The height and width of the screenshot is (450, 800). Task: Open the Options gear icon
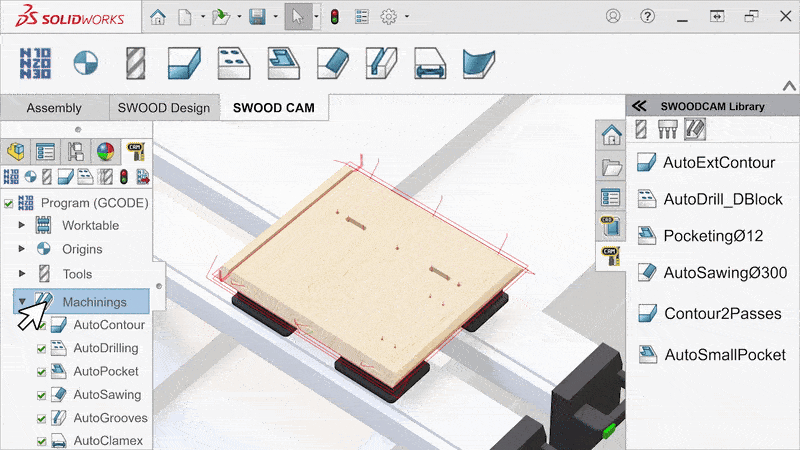389,17
